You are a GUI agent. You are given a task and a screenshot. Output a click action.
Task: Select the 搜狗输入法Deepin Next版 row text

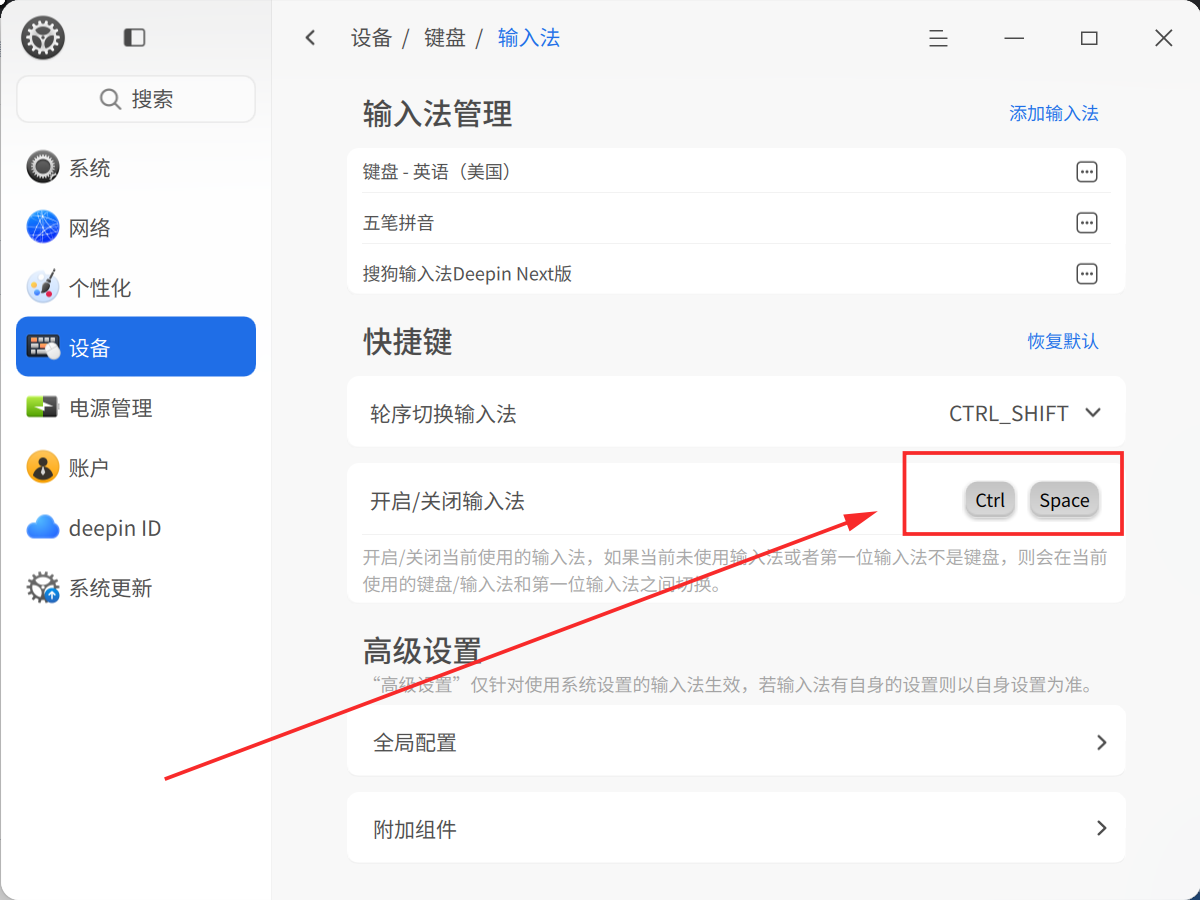click(x=467, y=274)
